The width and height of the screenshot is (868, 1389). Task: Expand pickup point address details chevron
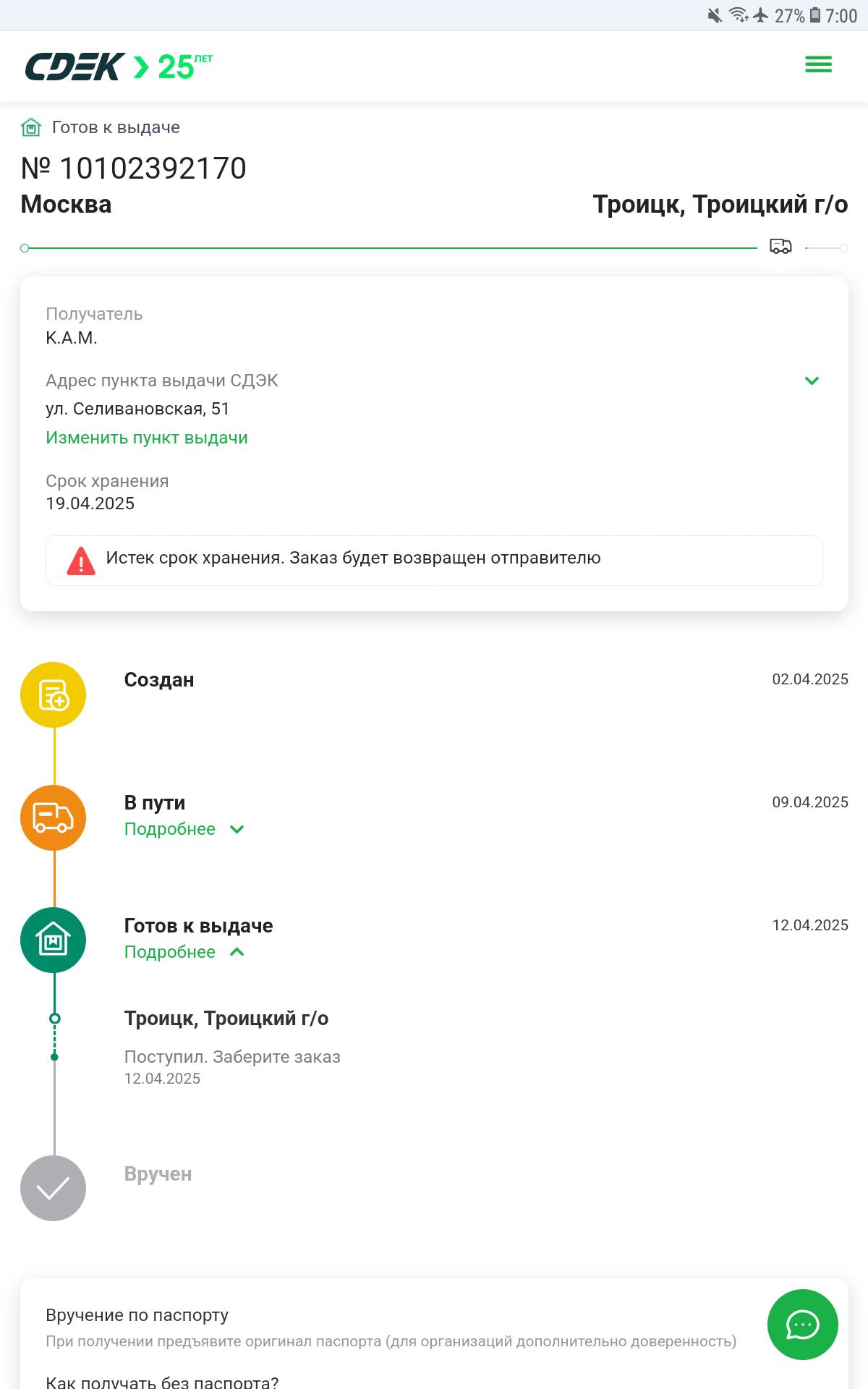(x=812, y=381)
